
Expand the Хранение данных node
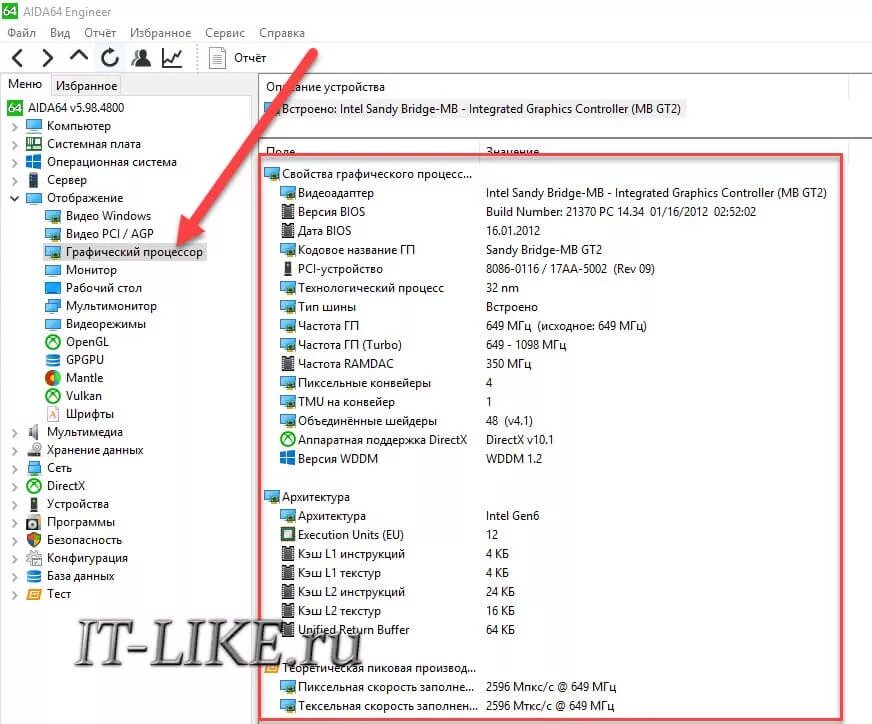point(14,450)
